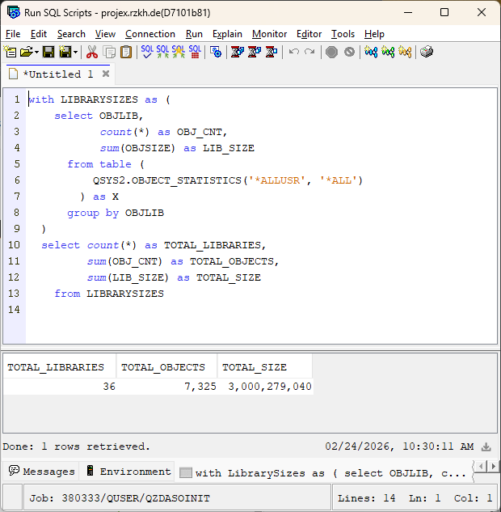Open the Run menu
The width and height of the screenshot is (501, 512).
(x=194, y=34)
